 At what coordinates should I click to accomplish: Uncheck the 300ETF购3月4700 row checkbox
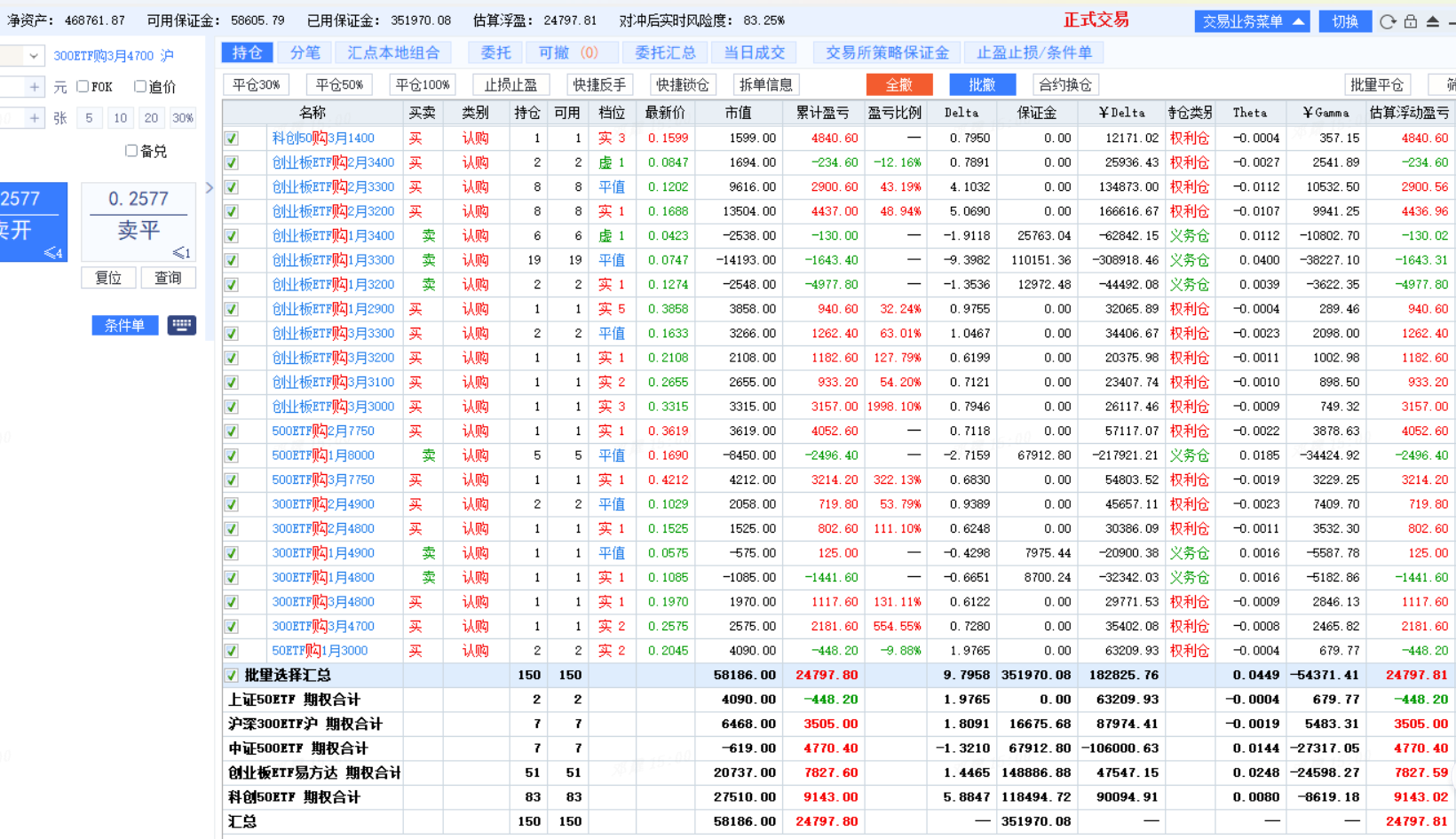(x=232, y=627)
